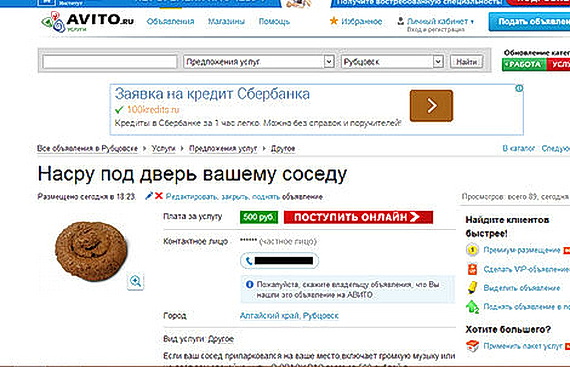Click the Премиум размещение coin icon
This screenshot has height=367, width=570.
pyautogui.click(x=472, y=250)
